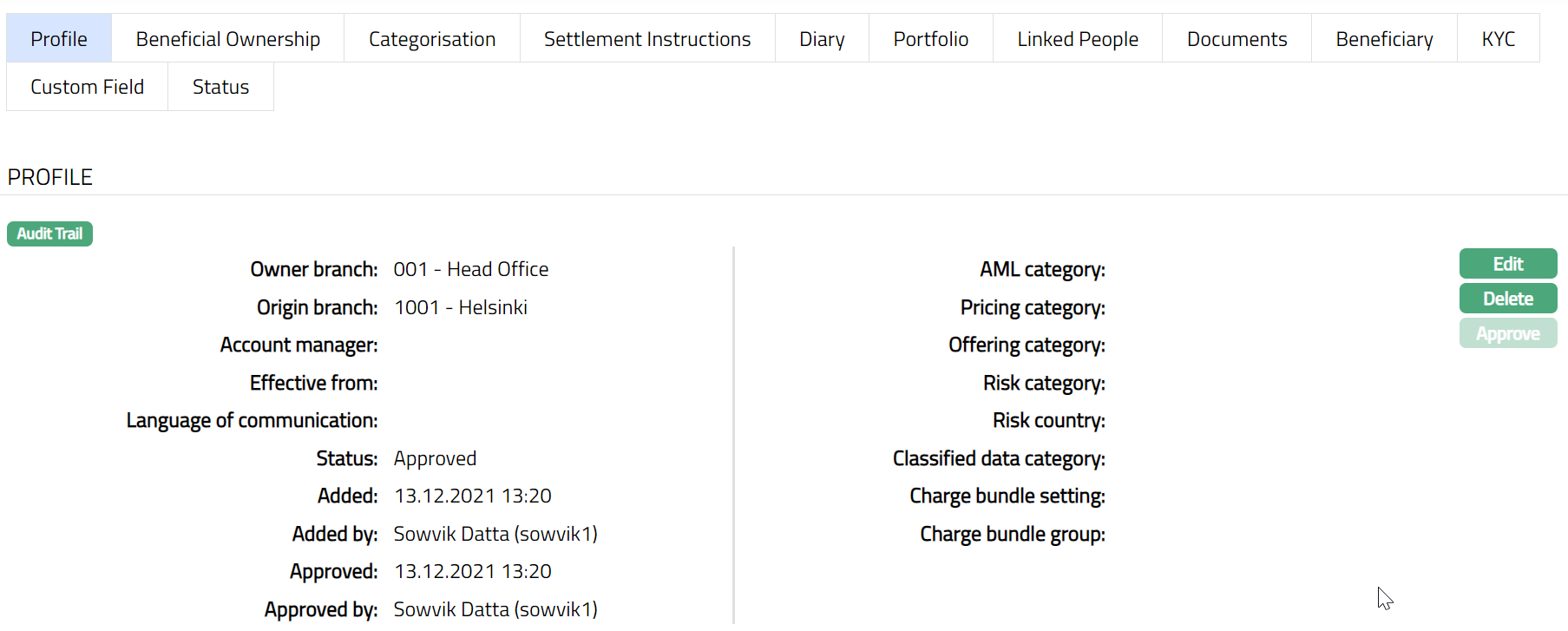Go to the Status tab
The width and height of the screenshot is (1568, 631).
220,87
